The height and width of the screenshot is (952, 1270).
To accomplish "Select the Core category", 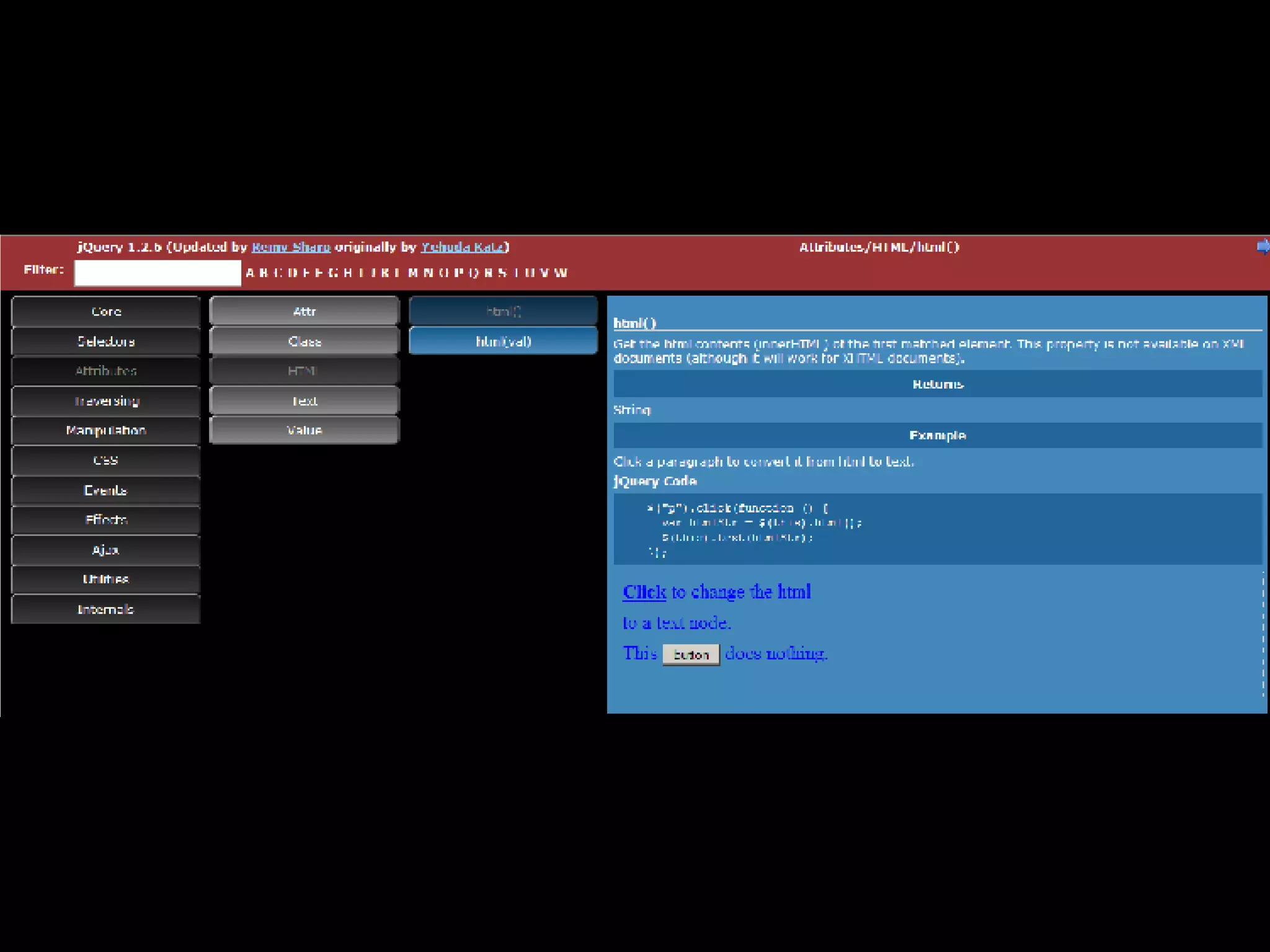I will coord(106,312).
